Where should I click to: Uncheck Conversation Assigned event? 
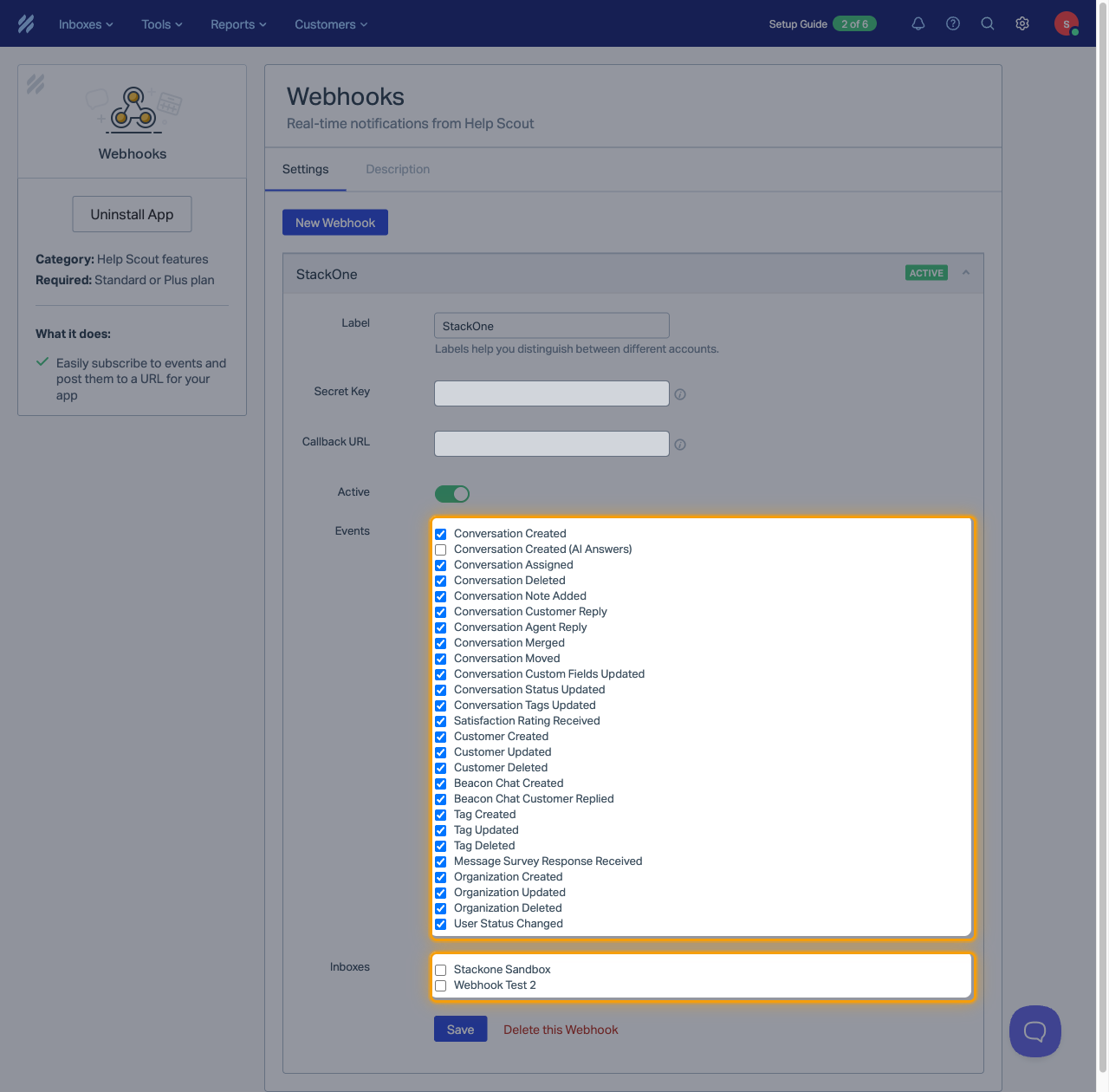pyautogui.click(x=441, y=565)
